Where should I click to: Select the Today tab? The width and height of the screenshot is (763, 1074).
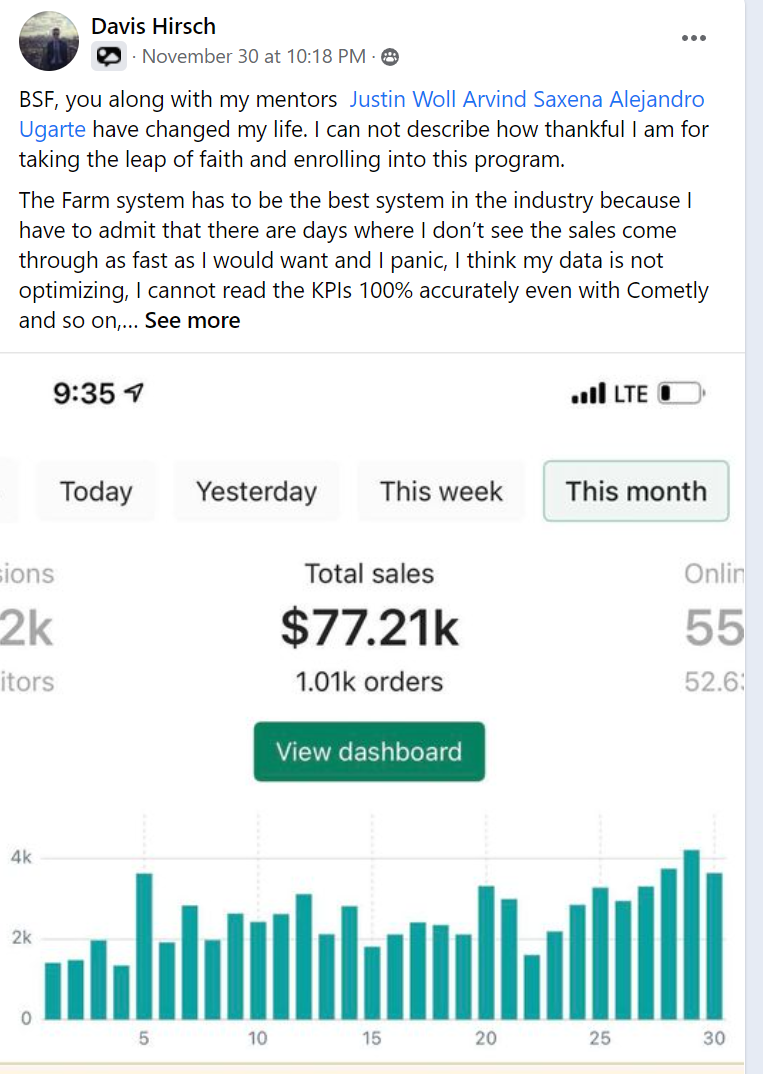pos(96,491)
